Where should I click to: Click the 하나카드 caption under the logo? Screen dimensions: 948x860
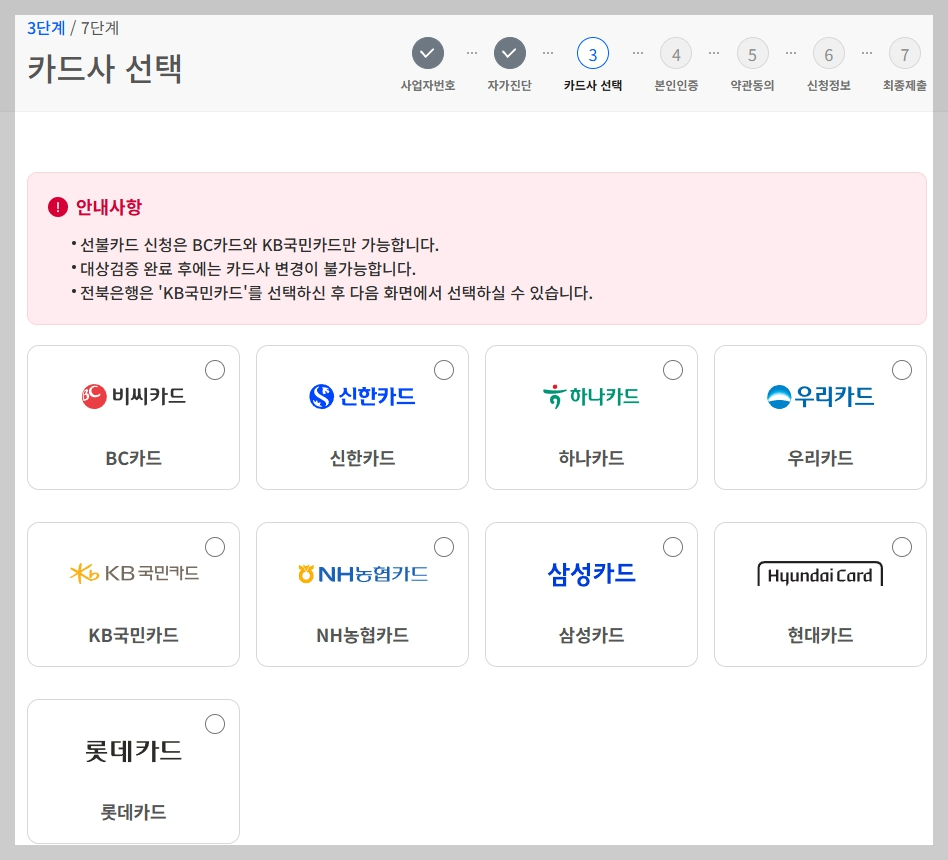pyautogui.click(x=591, y=458)
